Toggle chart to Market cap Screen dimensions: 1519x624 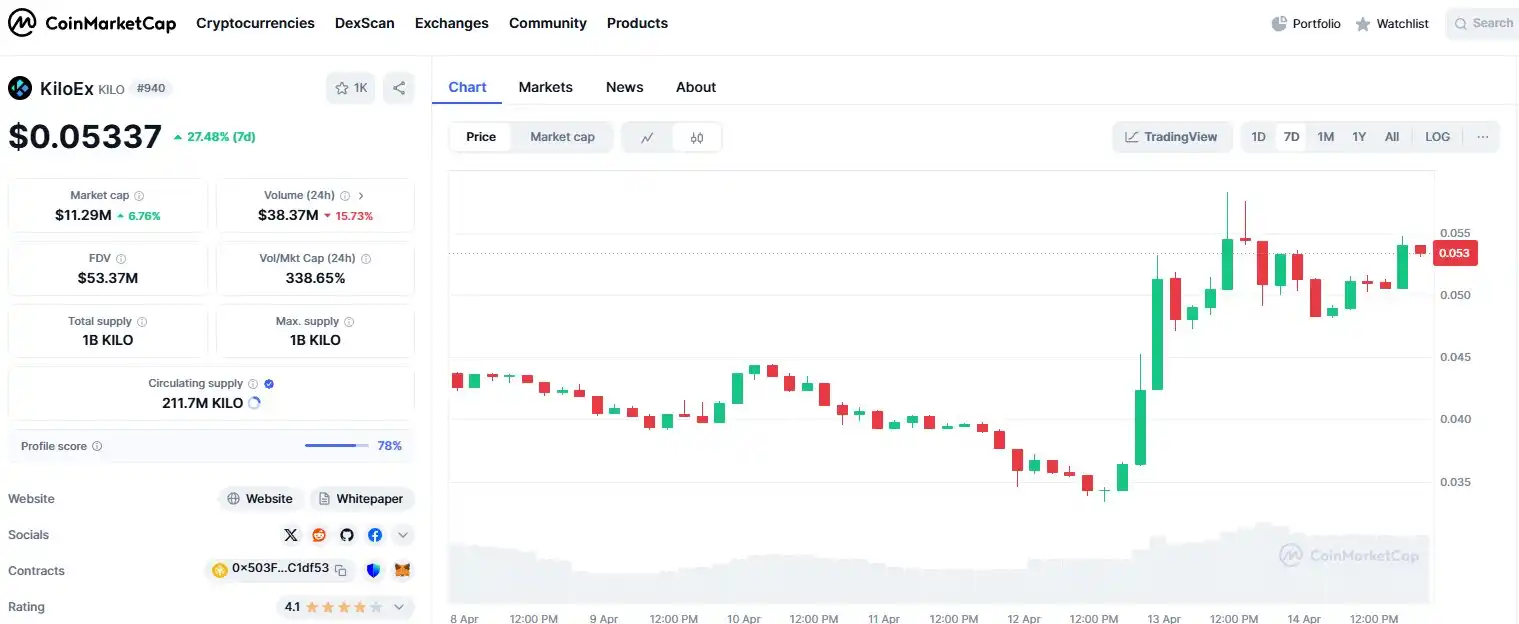coord(562,137)
